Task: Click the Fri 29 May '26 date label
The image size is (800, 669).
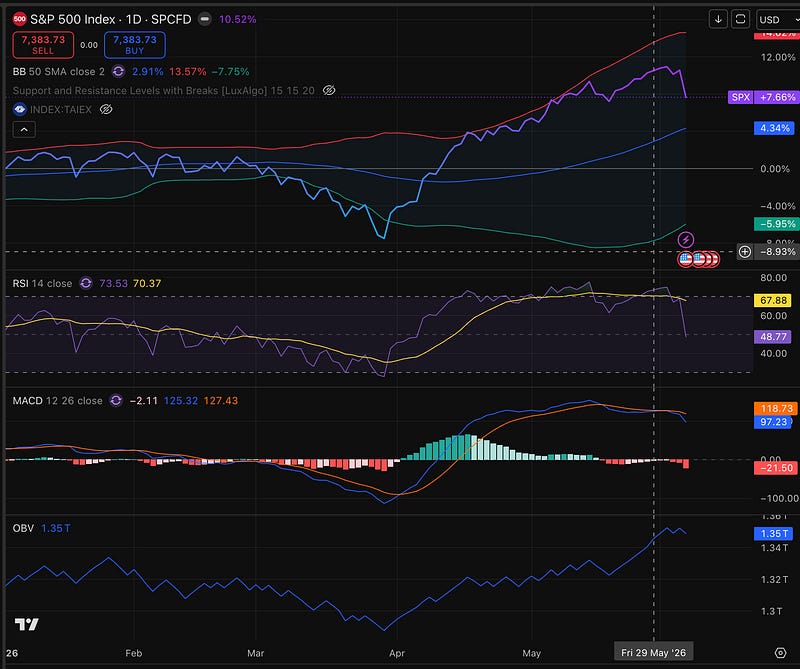Action: coord(653,653)
